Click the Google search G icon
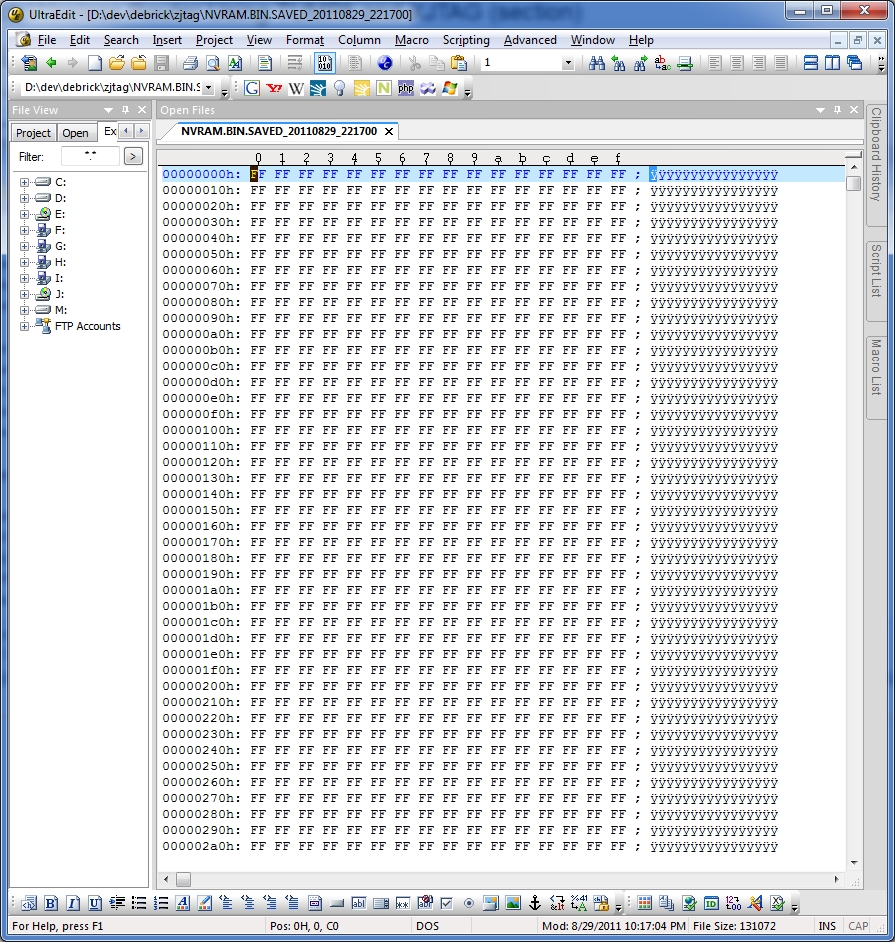895x942 pixels. [252, 88]
